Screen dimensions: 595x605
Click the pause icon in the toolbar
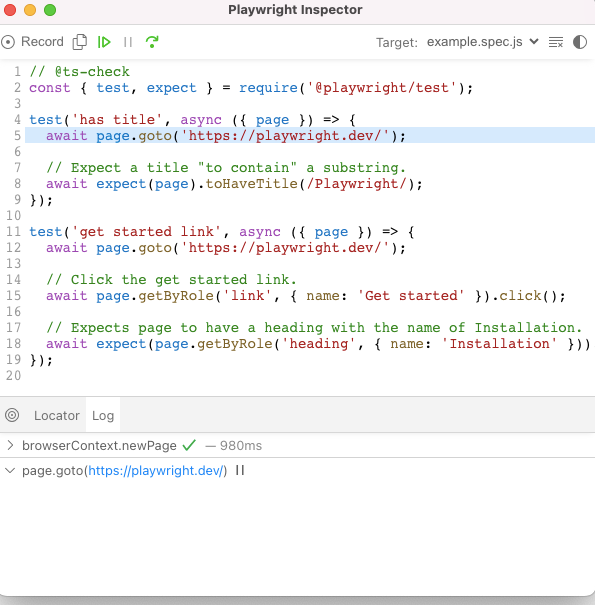point(128,42)
